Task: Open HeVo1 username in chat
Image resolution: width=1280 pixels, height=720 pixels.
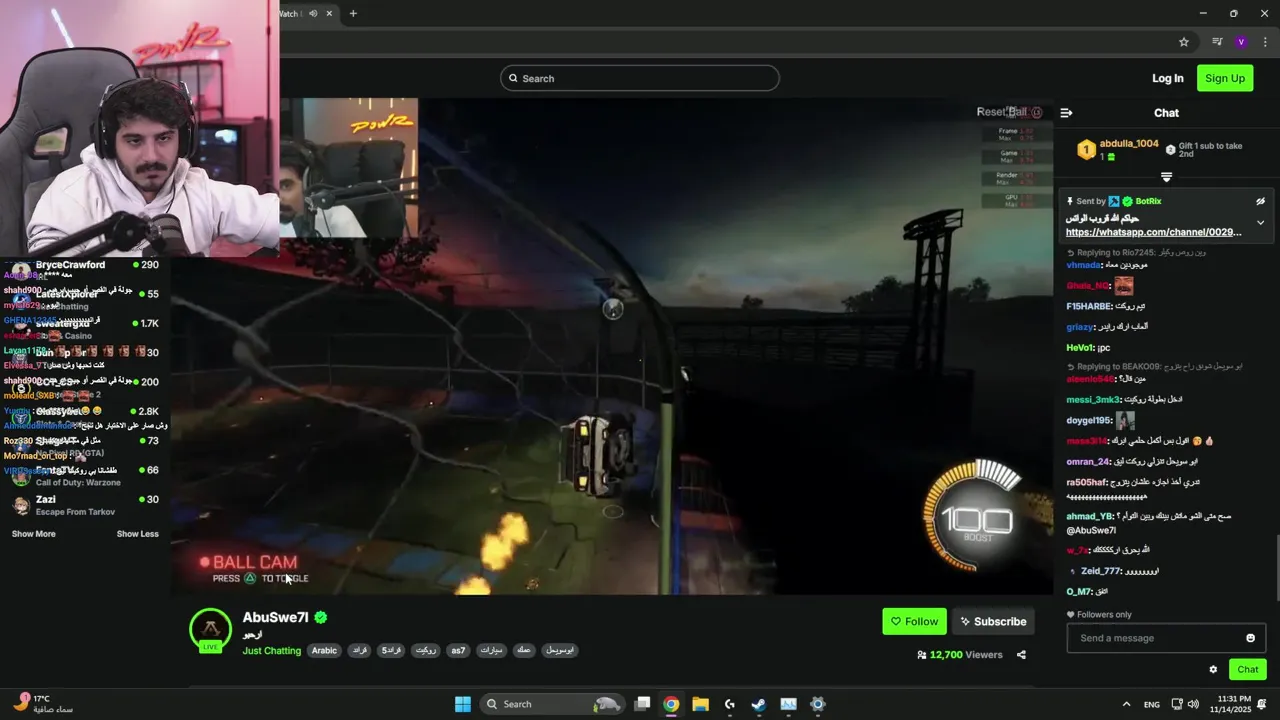Action: click(x=1079, y=348)
